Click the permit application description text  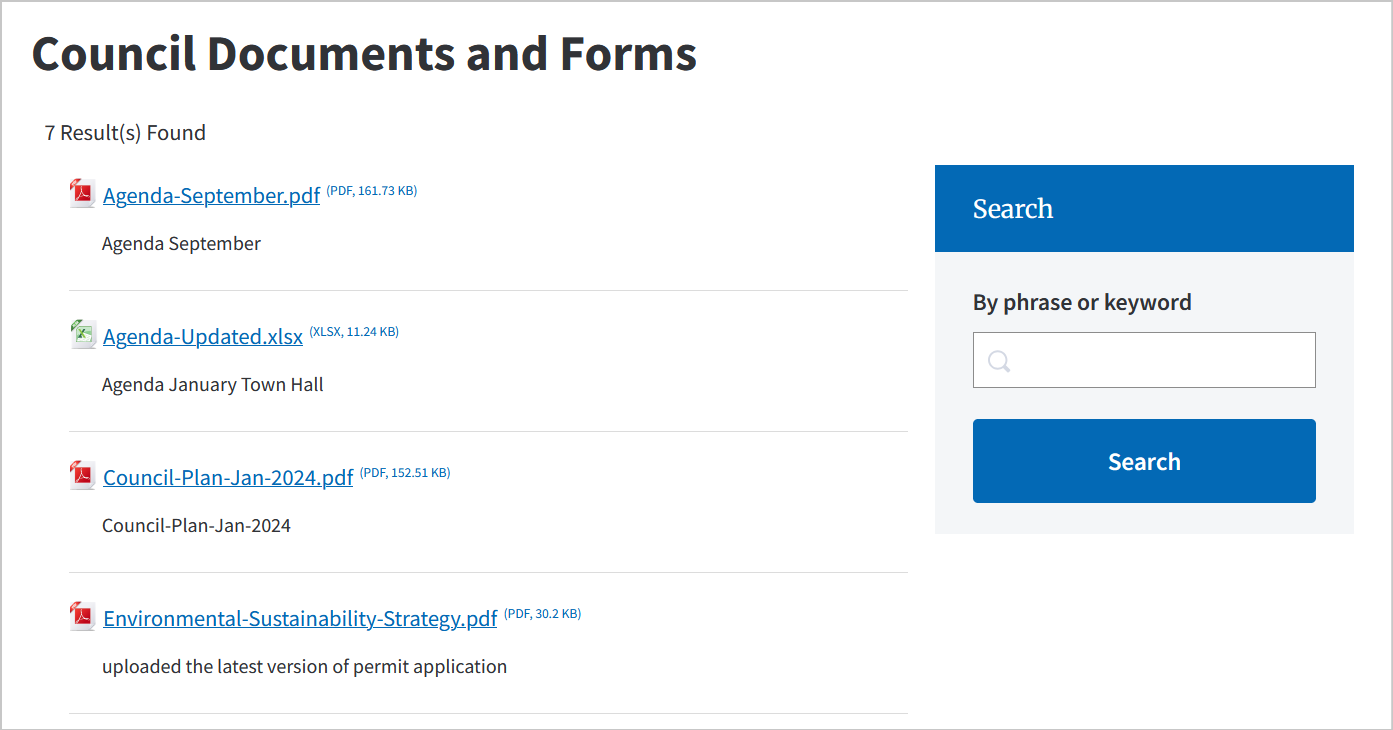[303, 666]
